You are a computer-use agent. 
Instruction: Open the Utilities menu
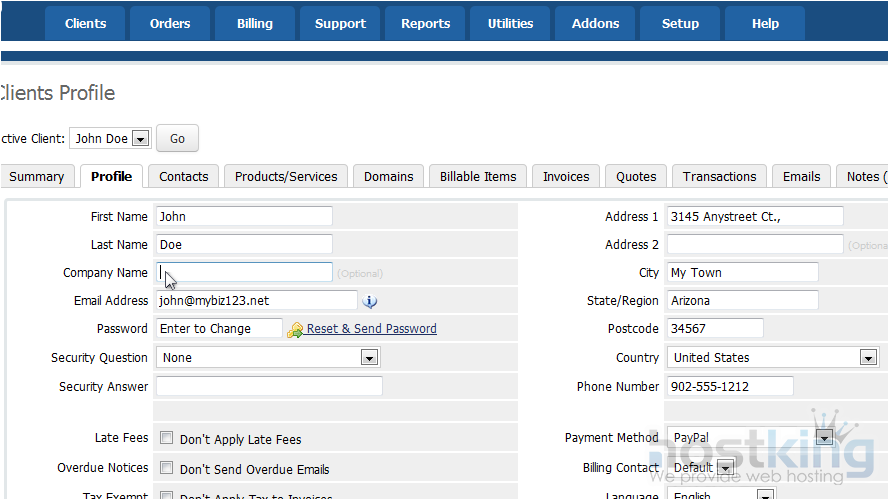510,24
